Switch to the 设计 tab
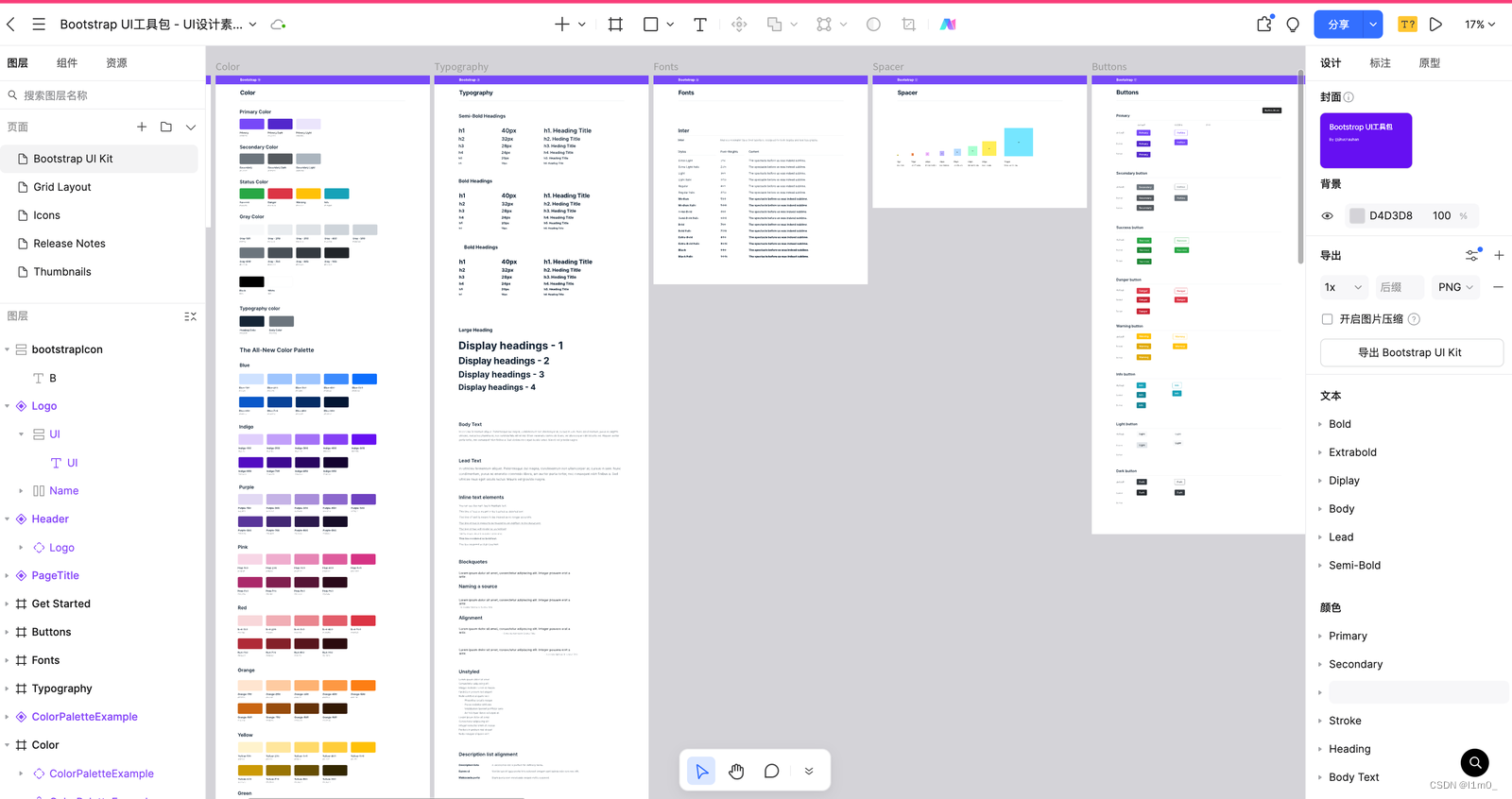 pyautogui.click(x=1331, y=63)
